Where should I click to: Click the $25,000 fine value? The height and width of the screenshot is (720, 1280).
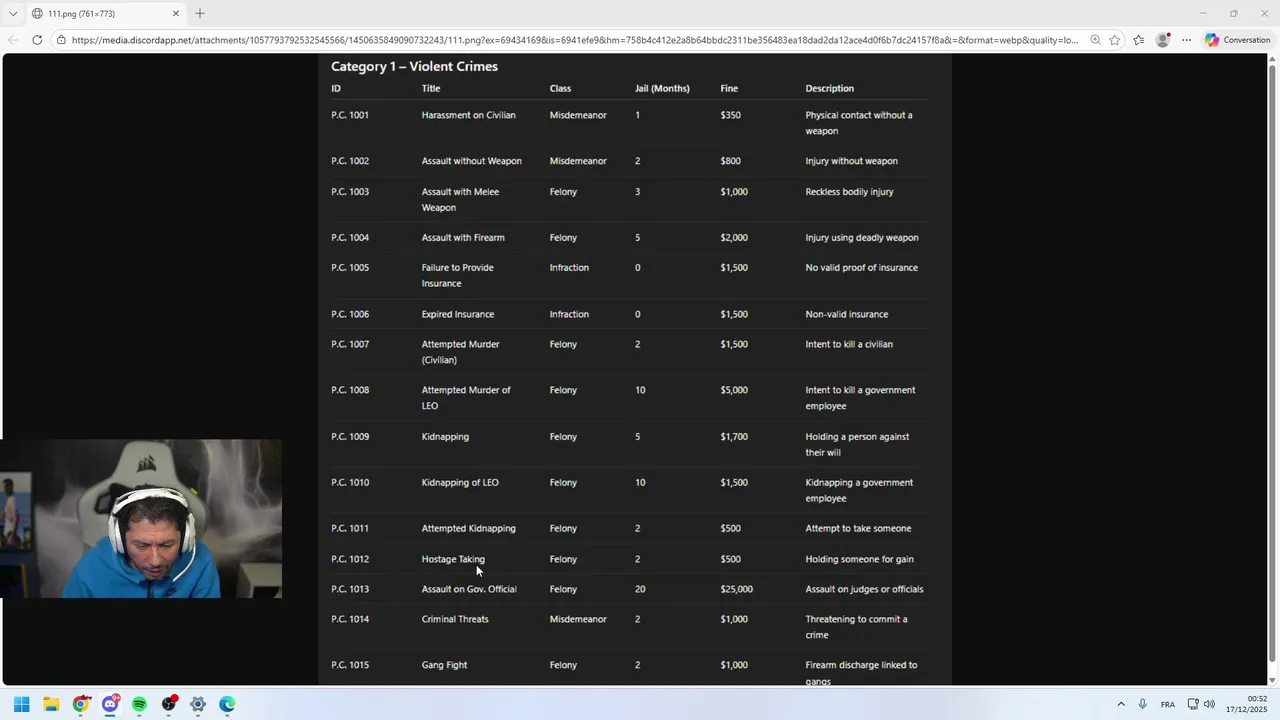736,589
